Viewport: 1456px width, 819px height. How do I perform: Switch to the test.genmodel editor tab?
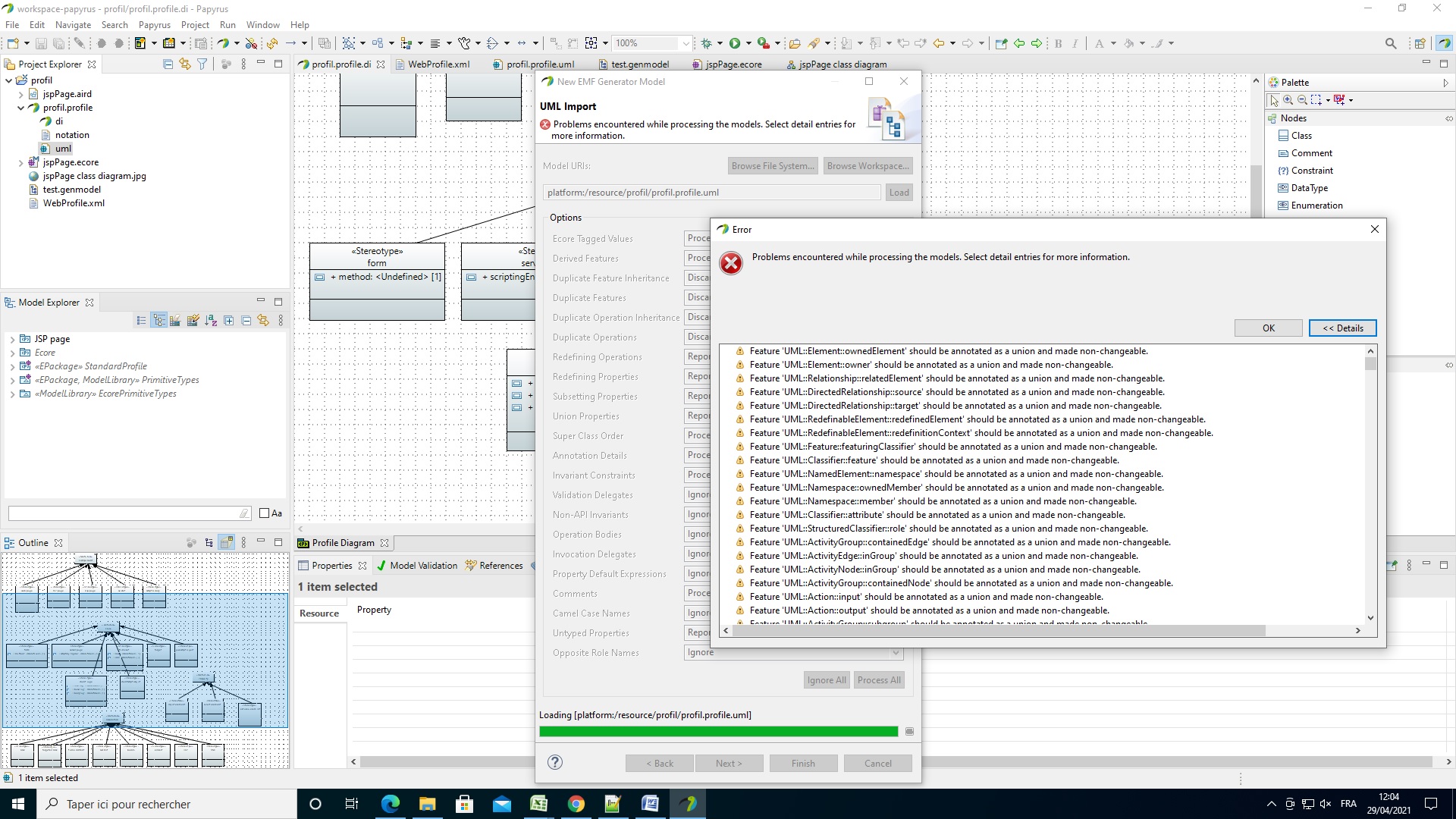(634, 64)
